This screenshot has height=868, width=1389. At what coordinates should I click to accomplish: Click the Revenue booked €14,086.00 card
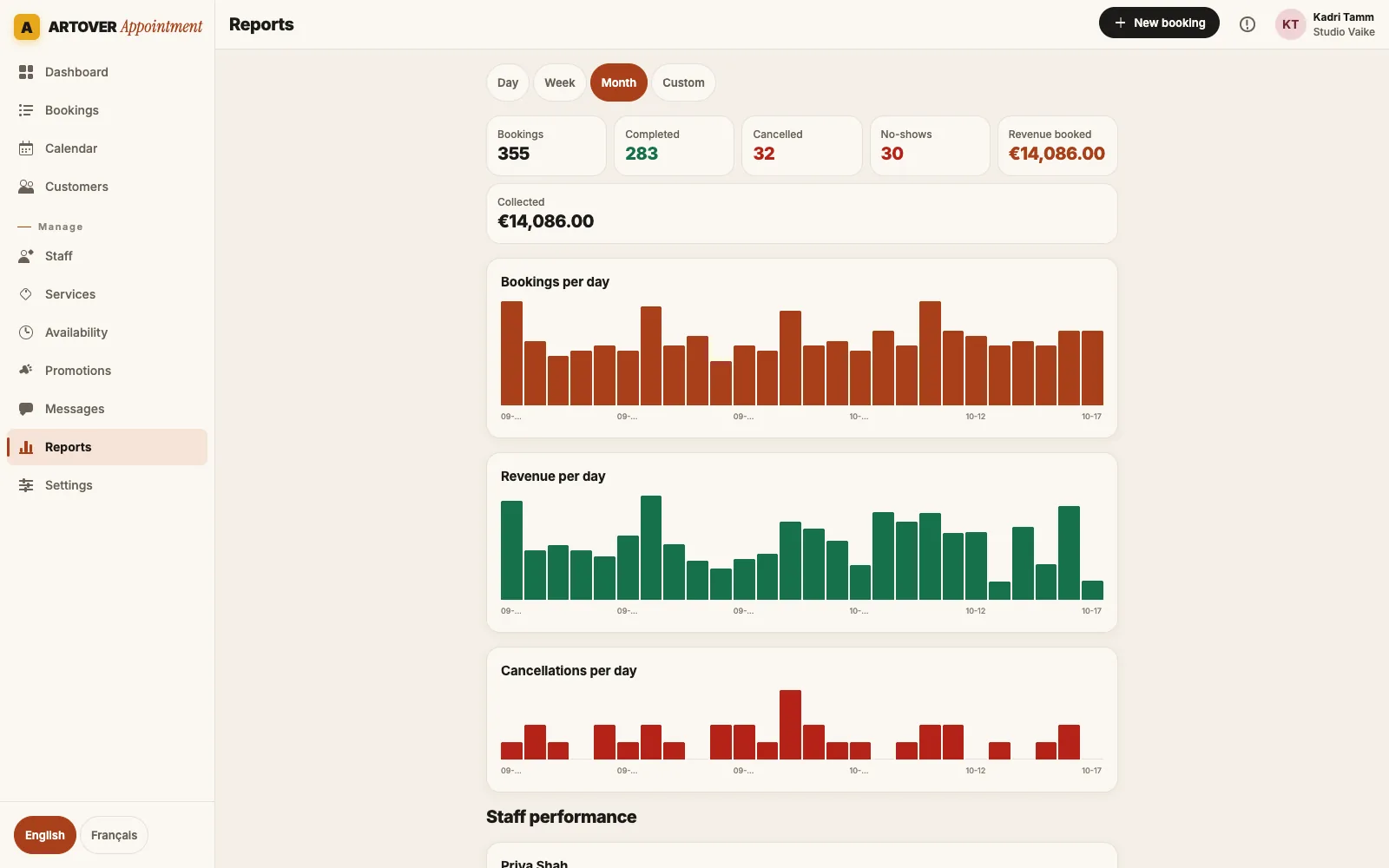tap(1057, 146)
